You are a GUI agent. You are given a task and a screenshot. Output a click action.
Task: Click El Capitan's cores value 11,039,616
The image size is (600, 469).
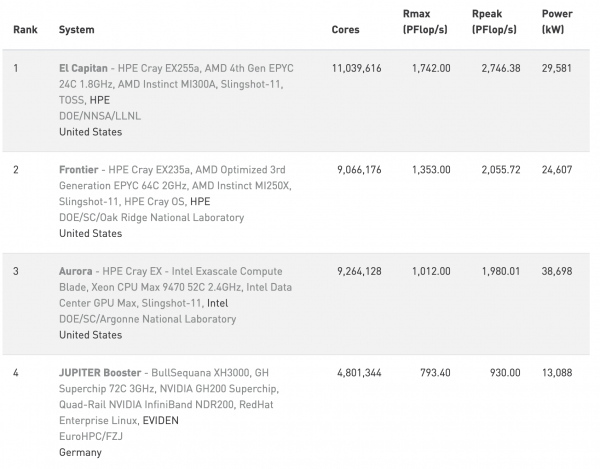357,68
